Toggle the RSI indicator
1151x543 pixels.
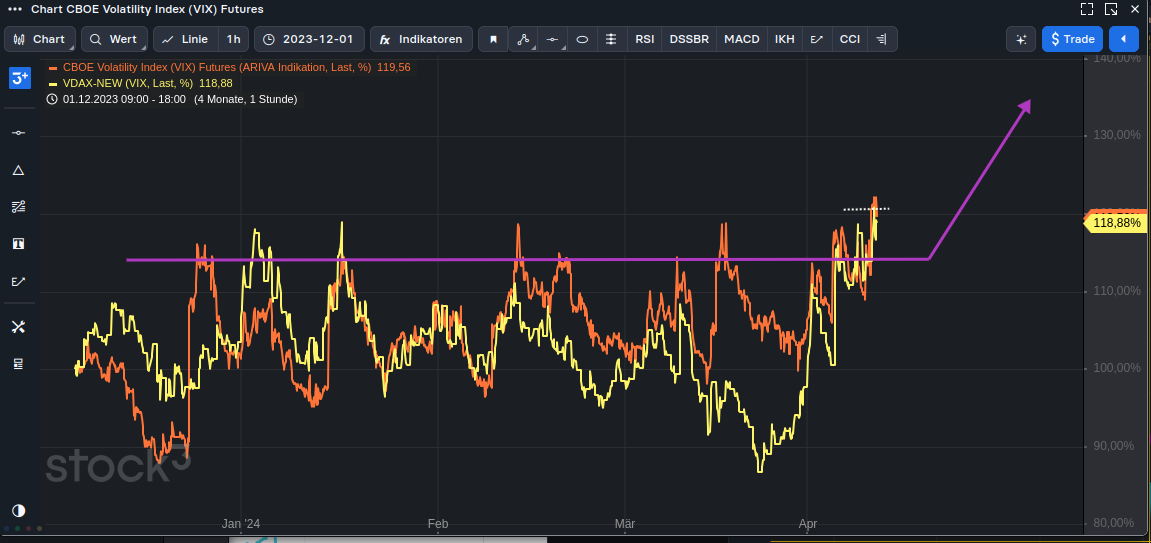[x=645, y=39]
